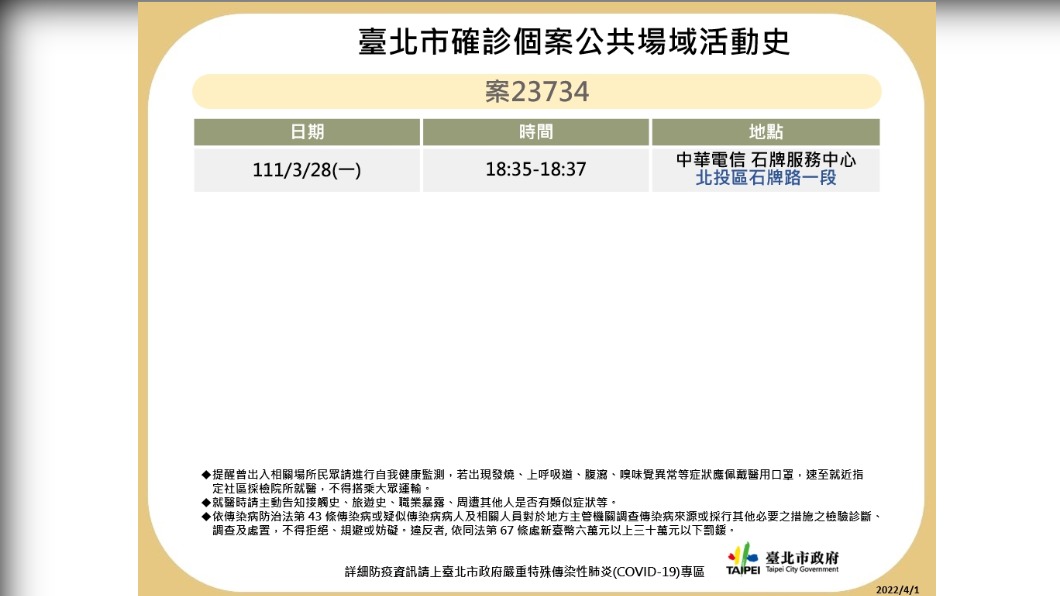The image size is (1060, 596).
Task: Click the legal note mentioning 第 43 條
Action: [541, 516]
